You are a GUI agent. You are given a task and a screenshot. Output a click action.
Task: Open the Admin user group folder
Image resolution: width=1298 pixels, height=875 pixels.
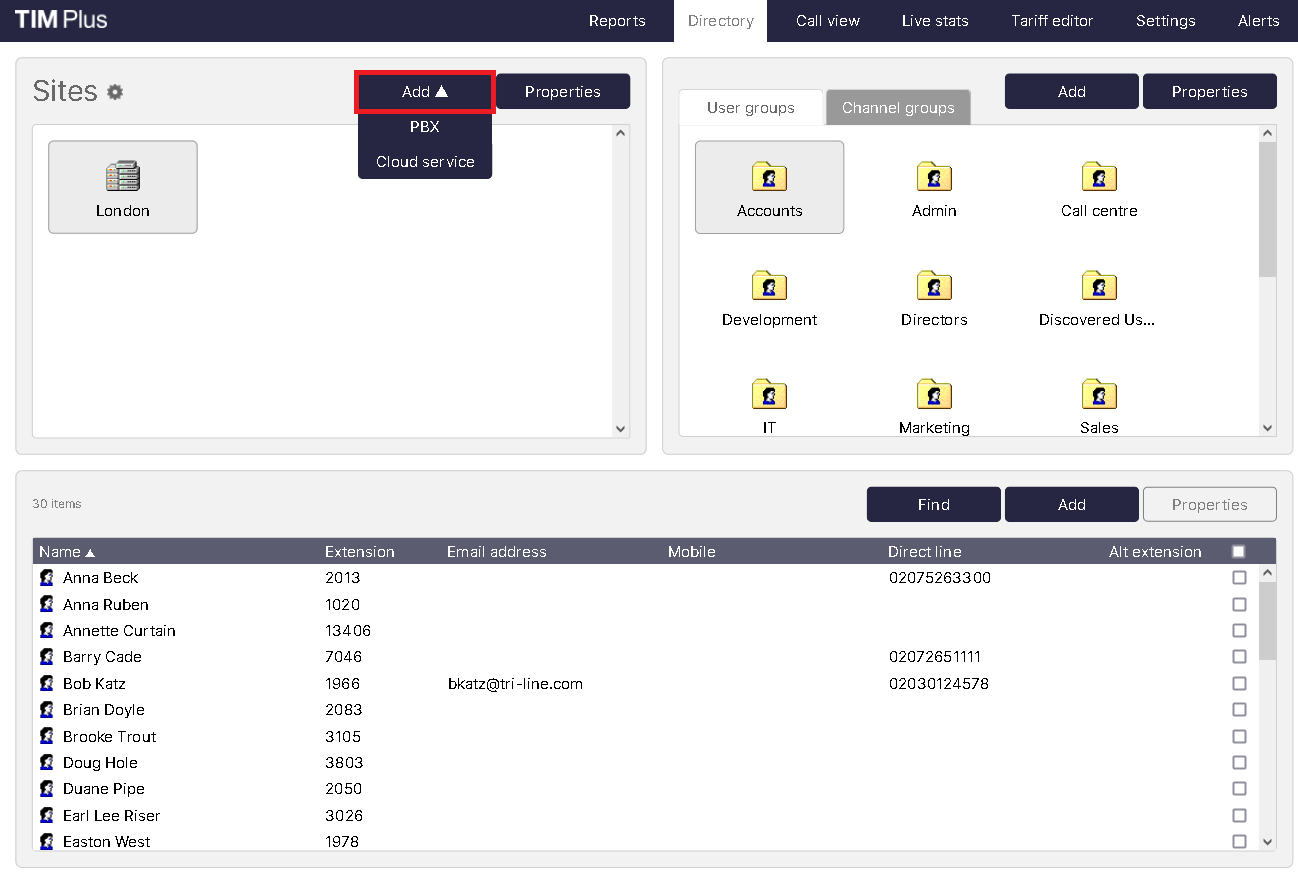tap(934, 177)
